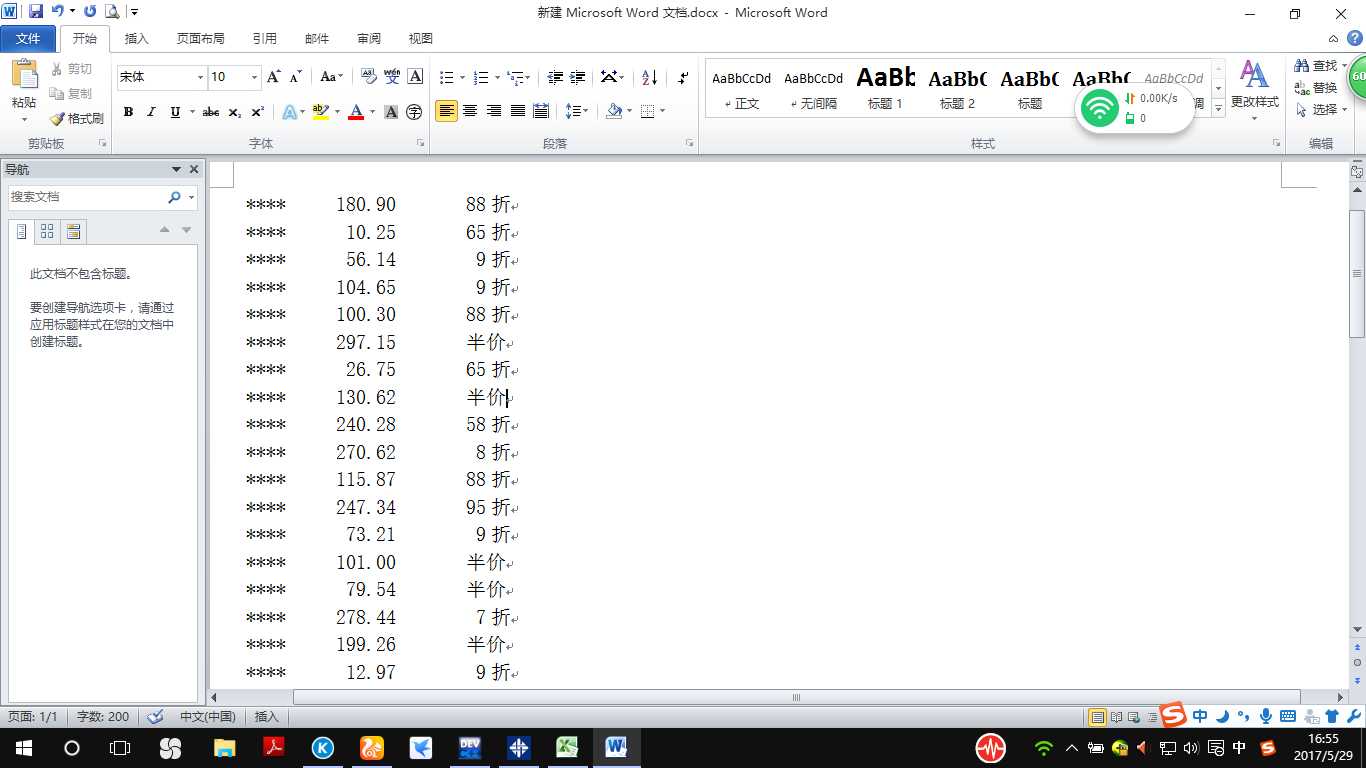Click the search document (搜索文档) field
Viewport: 1366px width, 768px height.
(86, 197)
